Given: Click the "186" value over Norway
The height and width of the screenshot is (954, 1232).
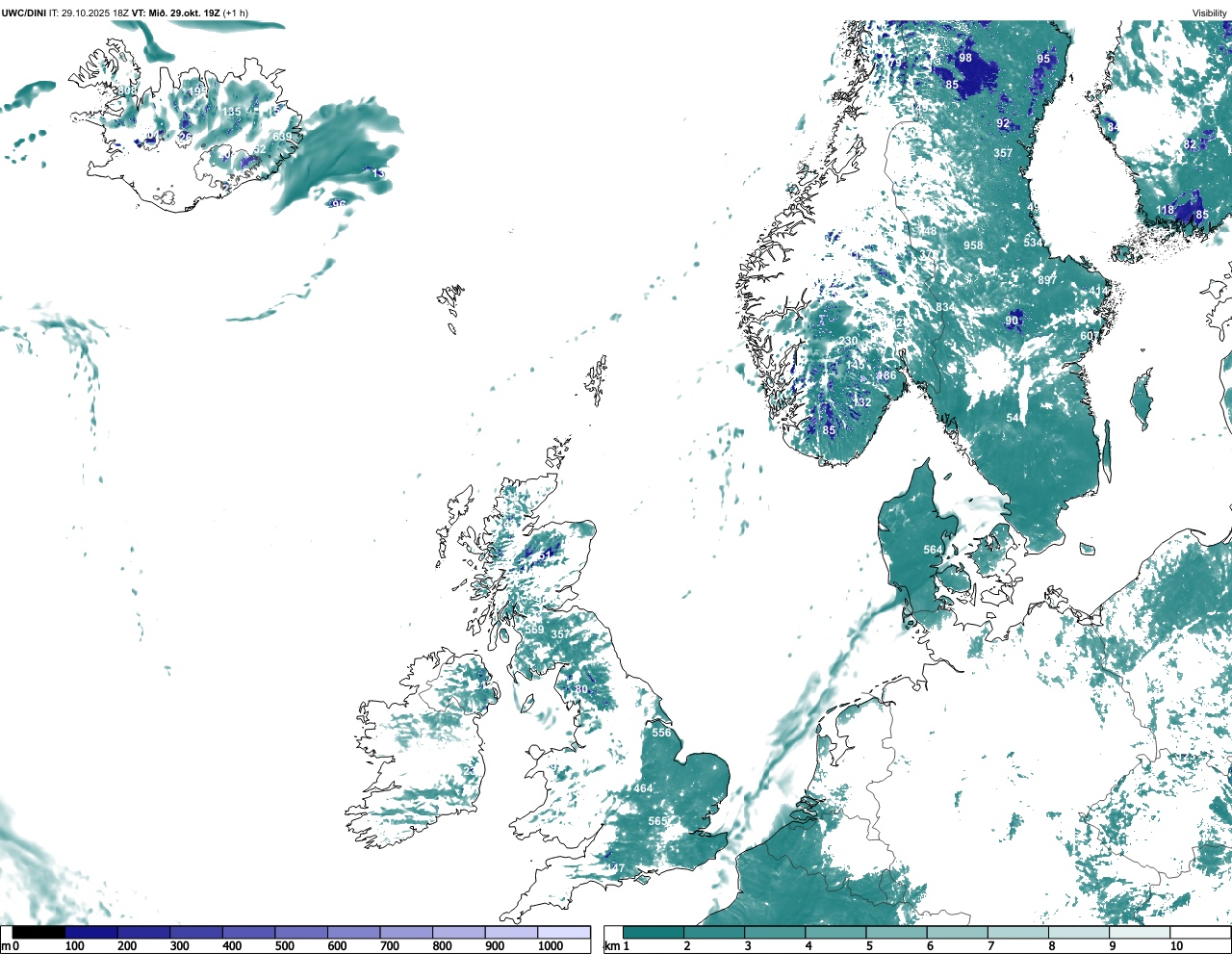Looking at the screenshot, I should coord(885,375).
